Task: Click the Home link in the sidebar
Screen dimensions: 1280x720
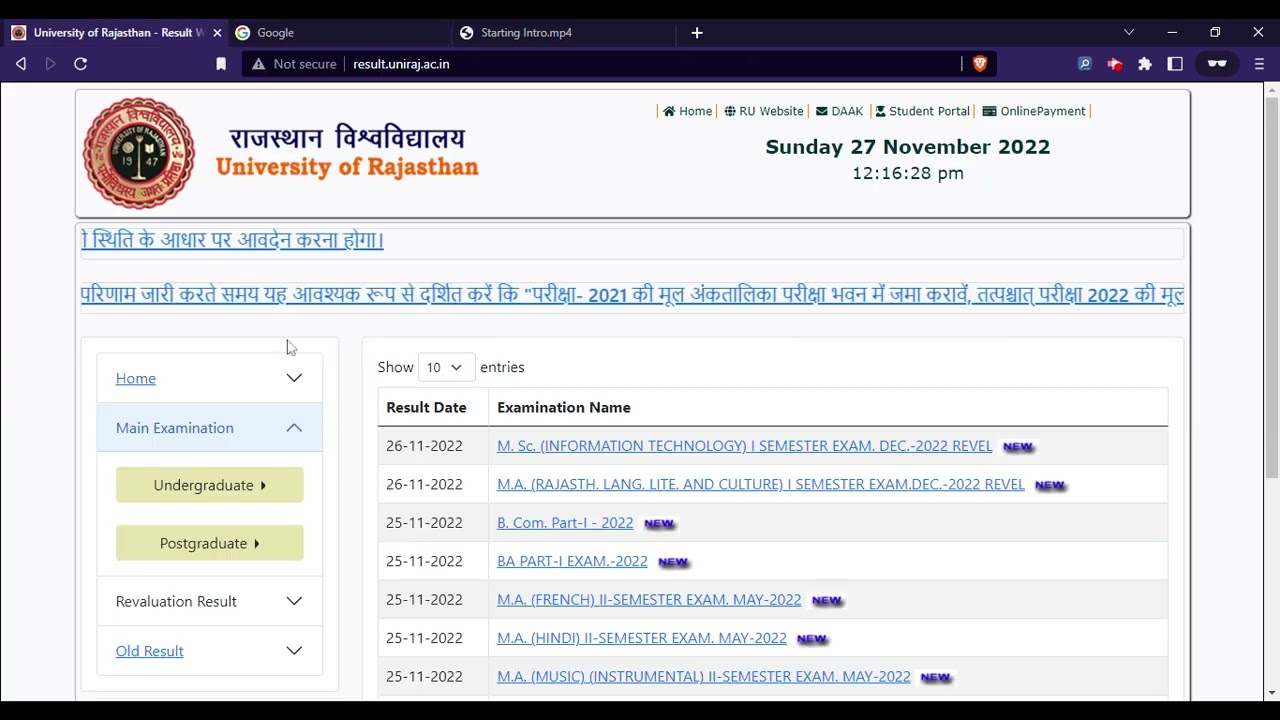Action: [x=136, y=378]
